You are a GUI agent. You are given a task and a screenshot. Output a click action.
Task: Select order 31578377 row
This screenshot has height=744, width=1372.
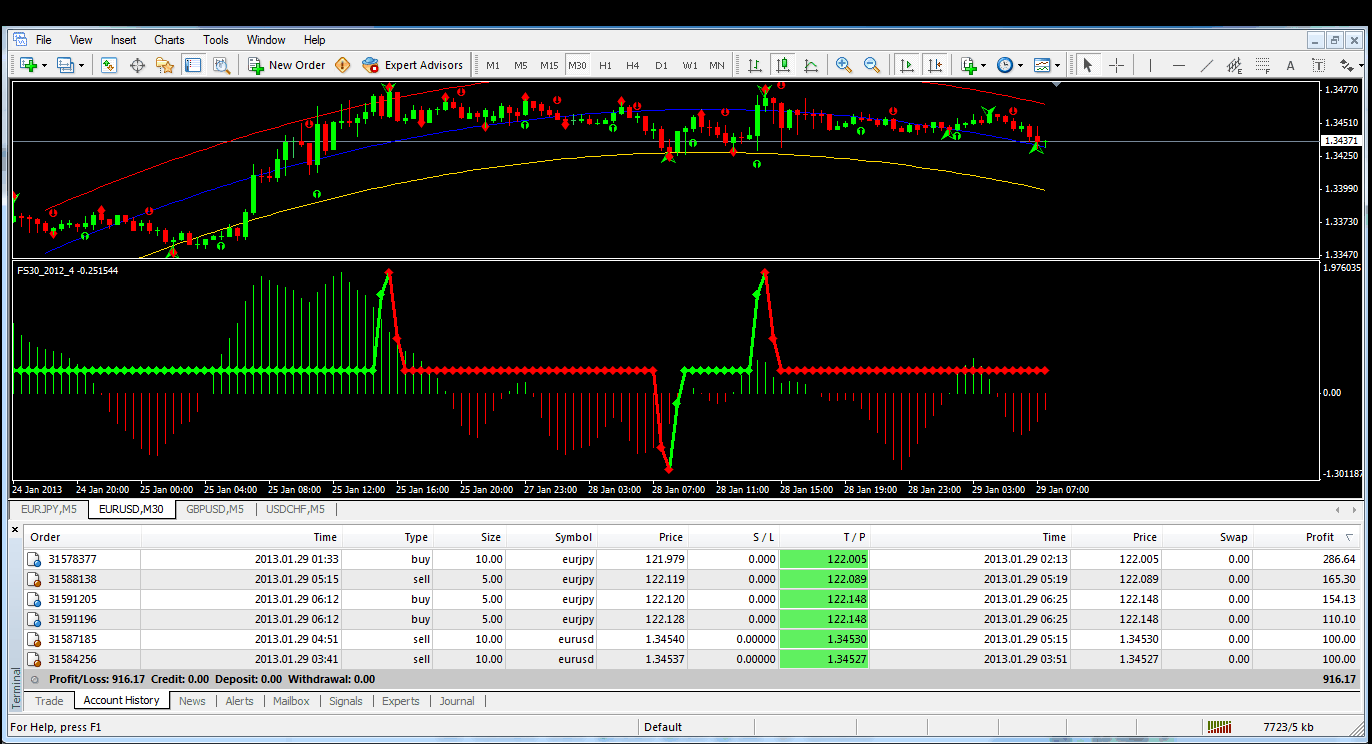click(692, 559)
